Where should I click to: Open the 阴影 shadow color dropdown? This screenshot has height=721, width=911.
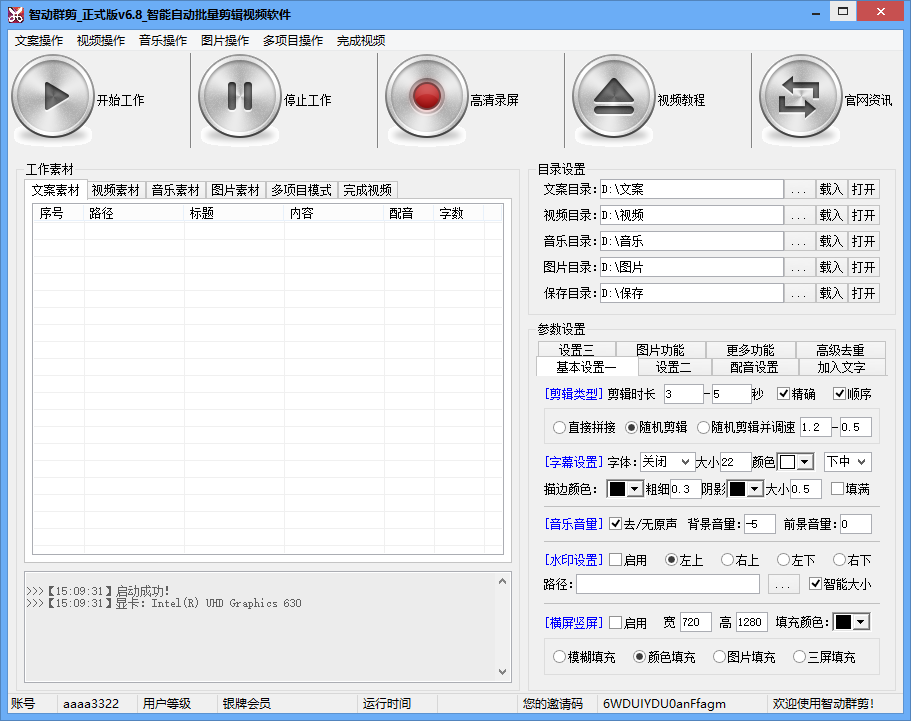[755, 489]
